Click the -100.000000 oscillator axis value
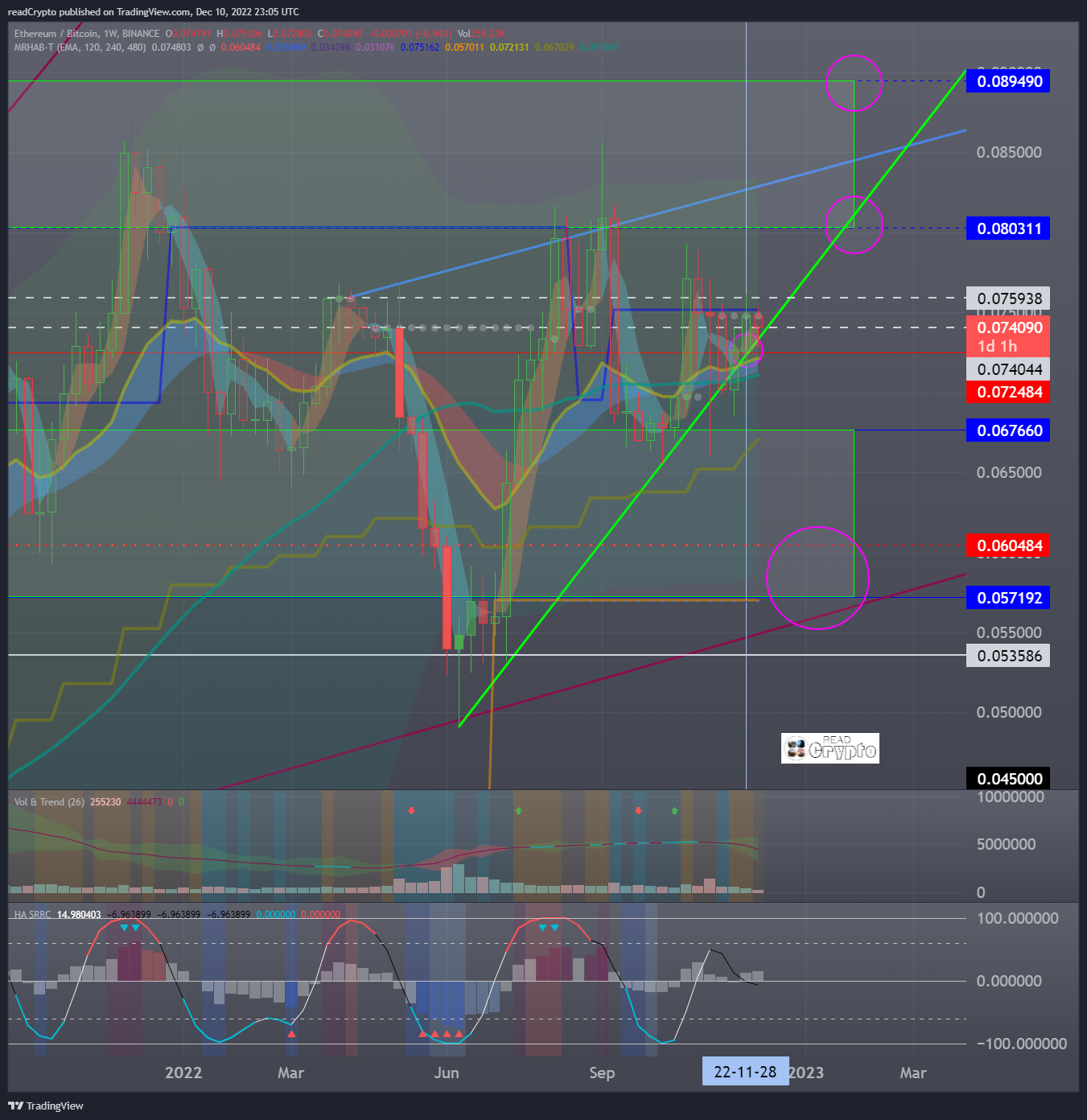 click(1022, 1044)
